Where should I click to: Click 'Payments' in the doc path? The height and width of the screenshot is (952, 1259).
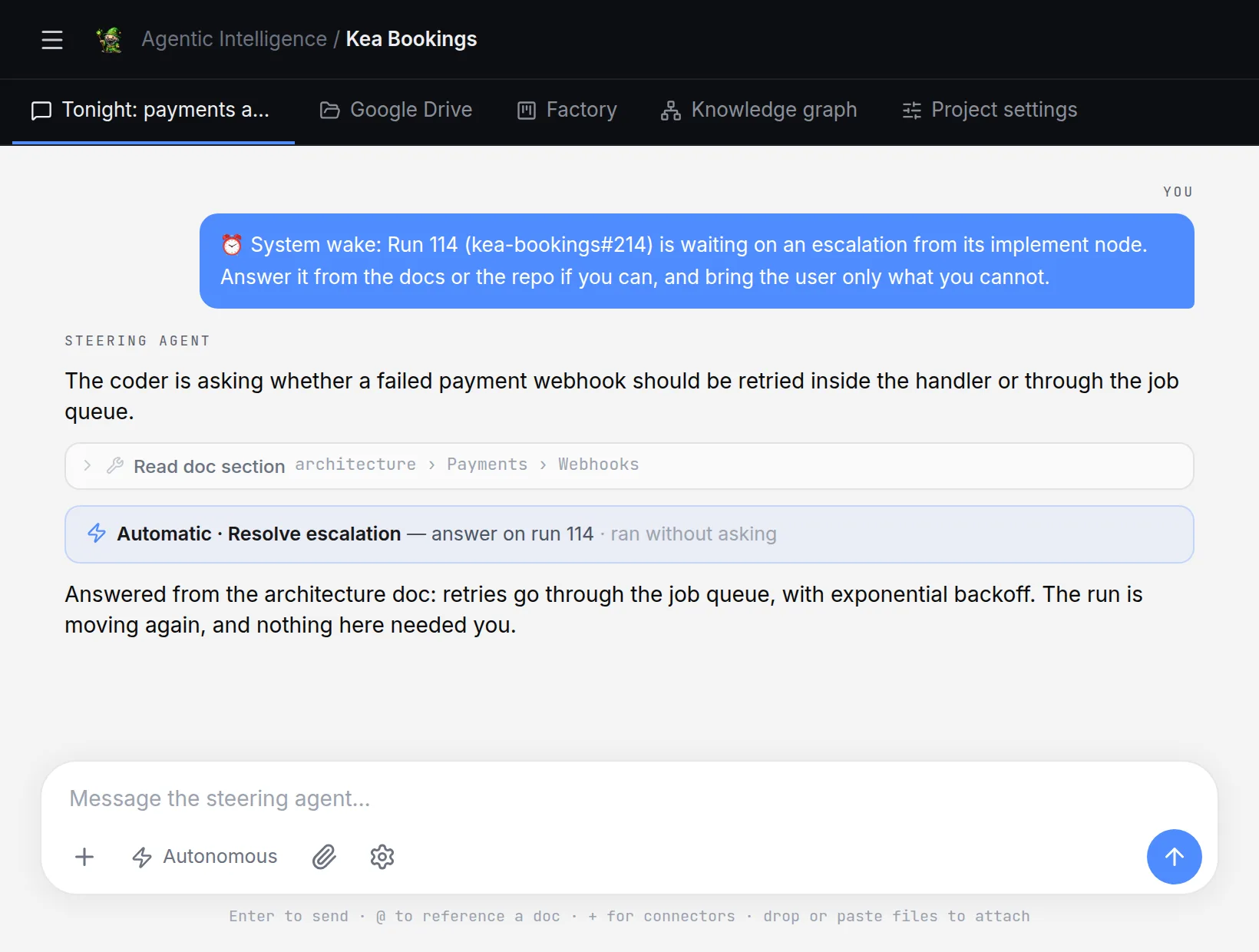487,464
